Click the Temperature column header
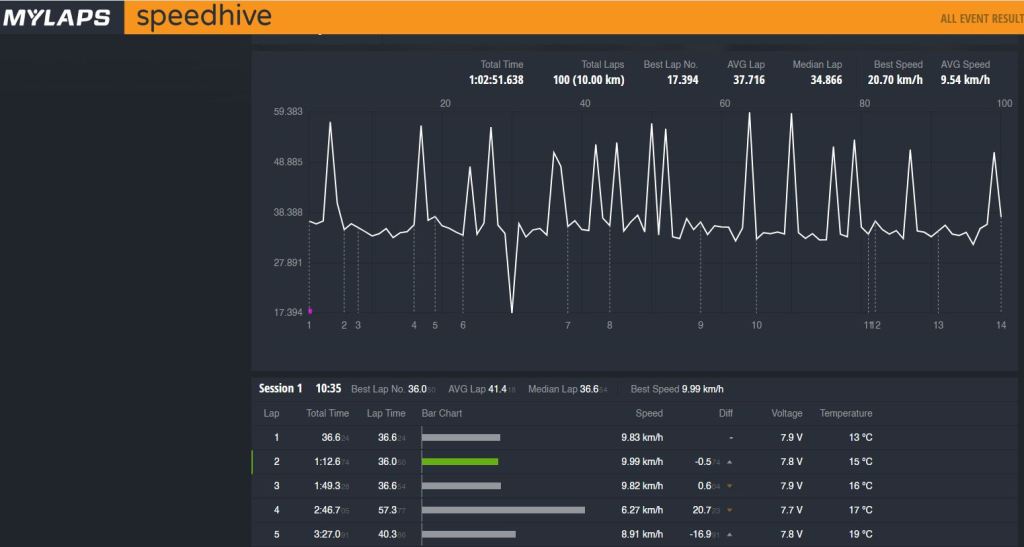Viewport: 1024px width, 547px height. 846,413
